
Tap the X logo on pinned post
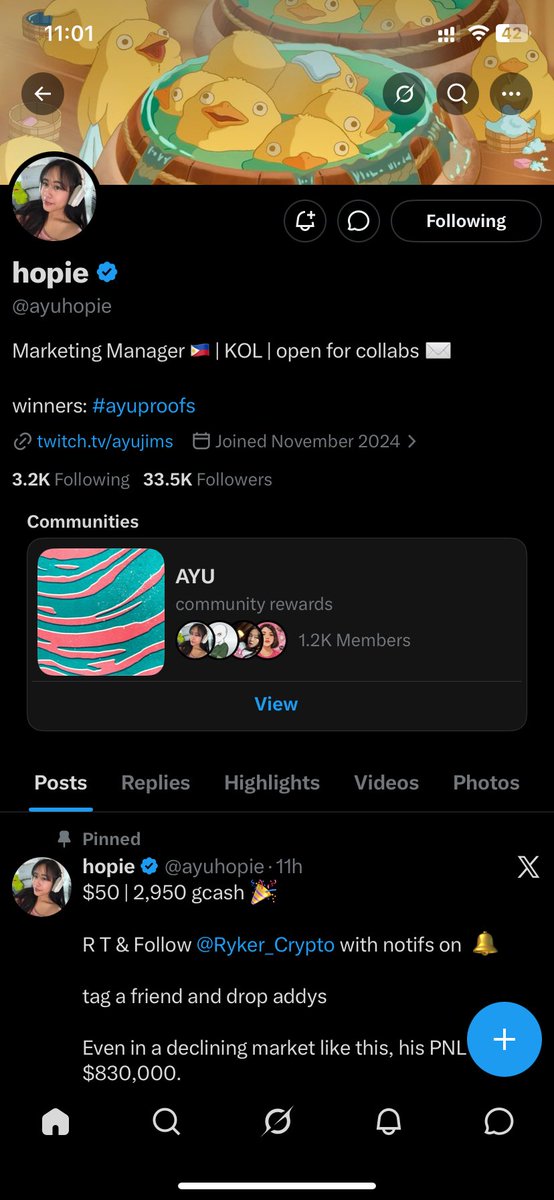528,867
